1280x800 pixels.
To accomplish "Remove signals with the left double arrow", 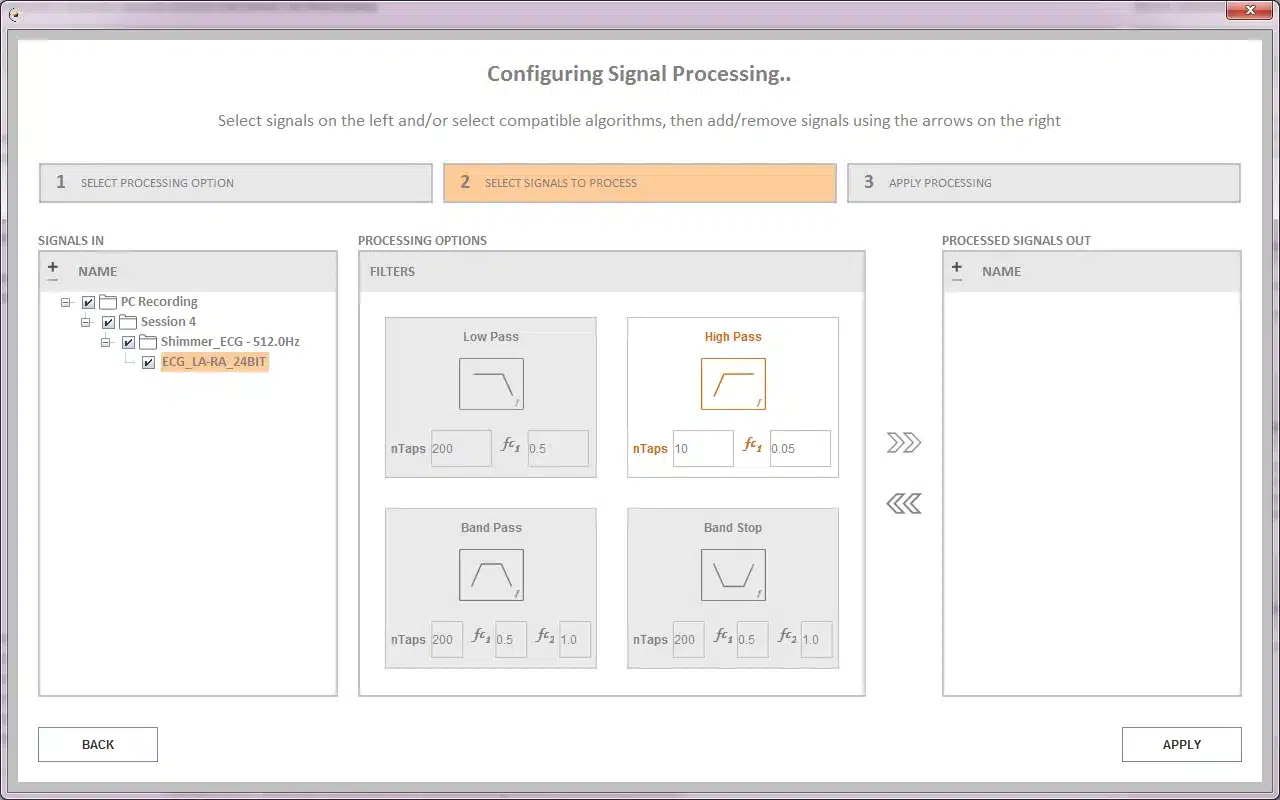I will tap(904, 503).
